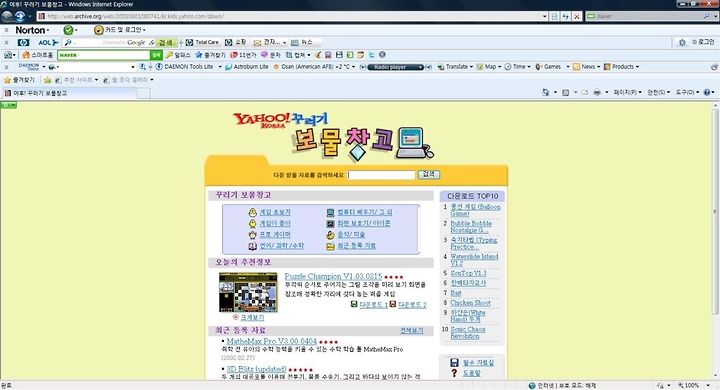Click the browser address bar

pyautogui.click(x=292, y=16)
